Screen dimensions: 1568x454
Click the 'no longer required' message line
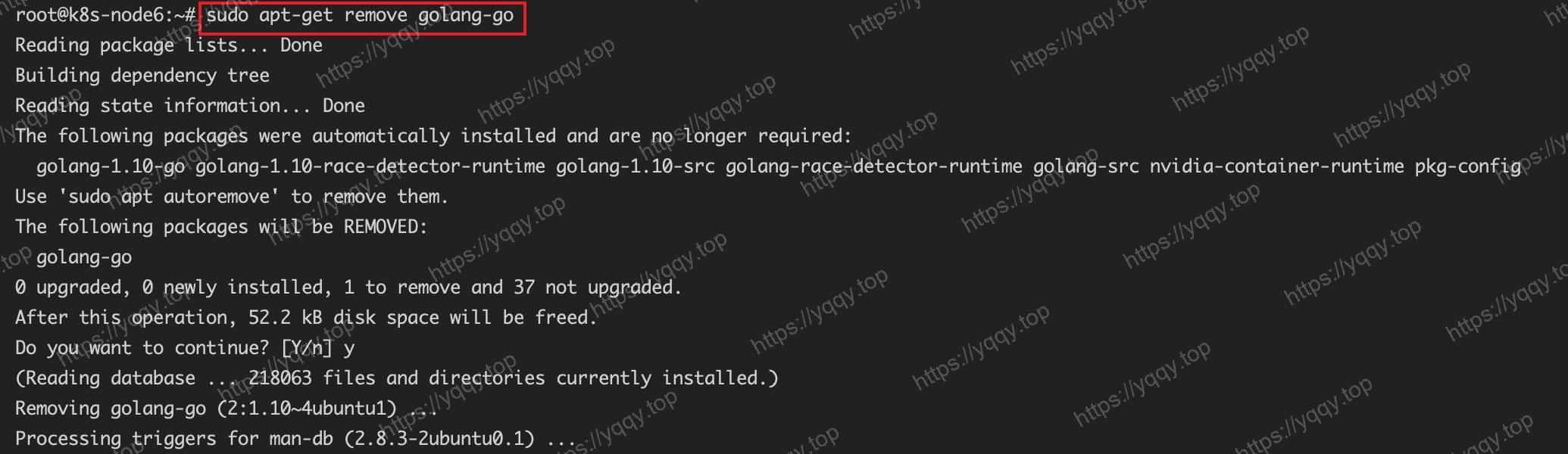click(x=433, y=136)
